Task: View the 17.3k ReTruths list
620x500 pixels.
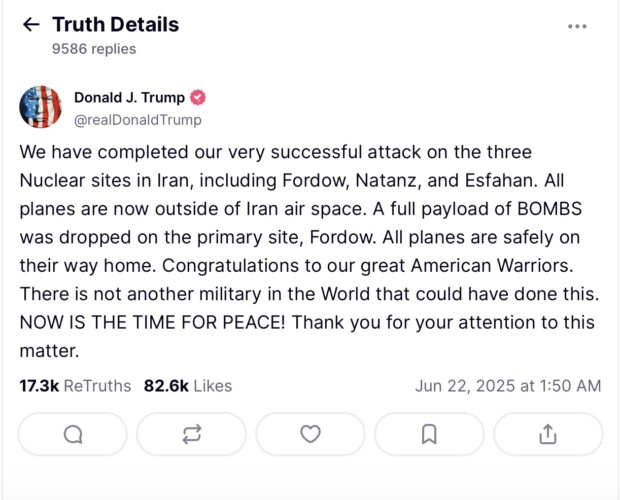Action: [75, 386]
